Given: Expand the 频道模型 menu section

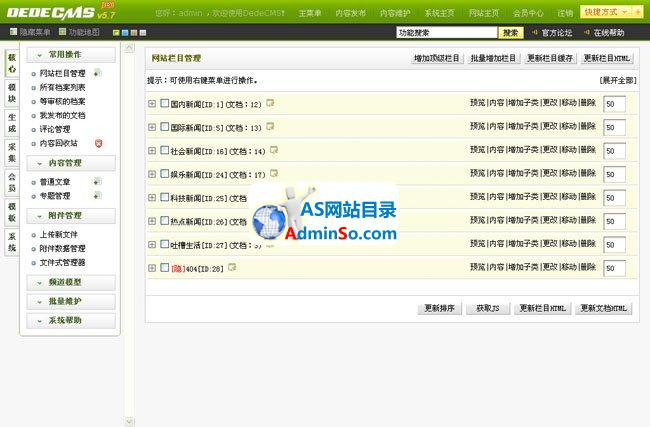Looking at the screenshot, I should coord(71,282).
